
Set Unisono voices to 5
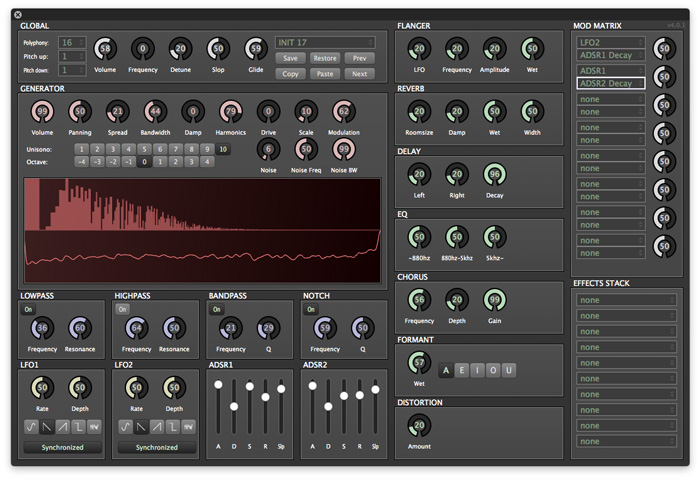click(x=144, y=149)
